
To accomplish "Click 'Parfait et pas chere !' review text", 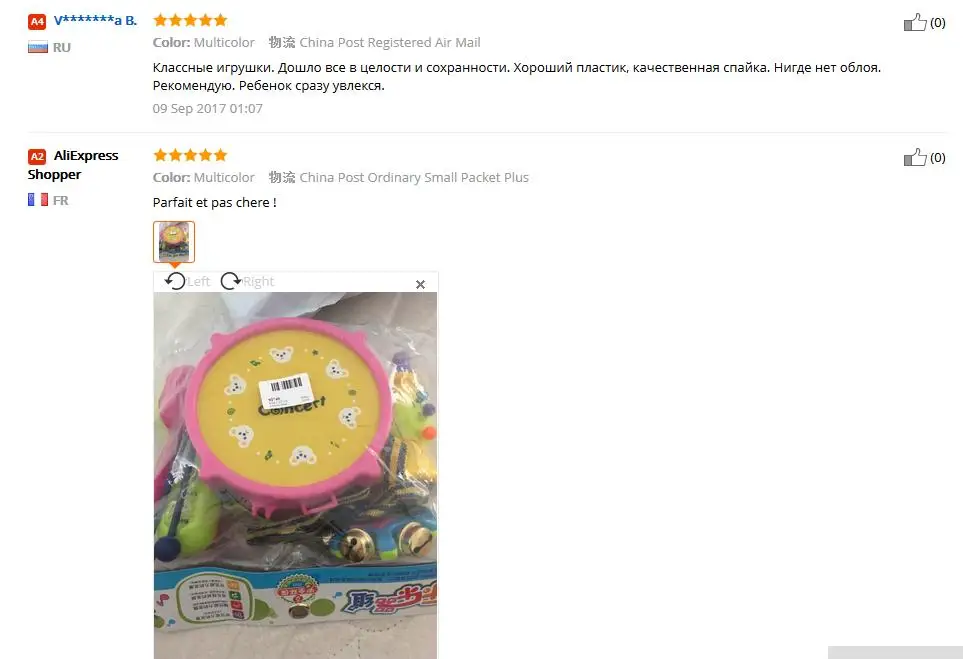I will [x=214, y=202].
